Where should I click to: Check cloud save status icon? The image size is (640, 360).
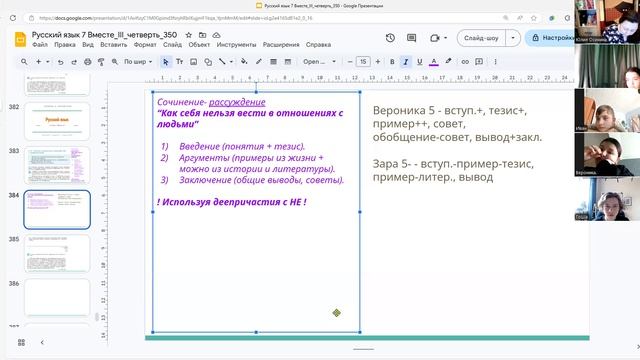pyautogui.click(x=216, y=35)
